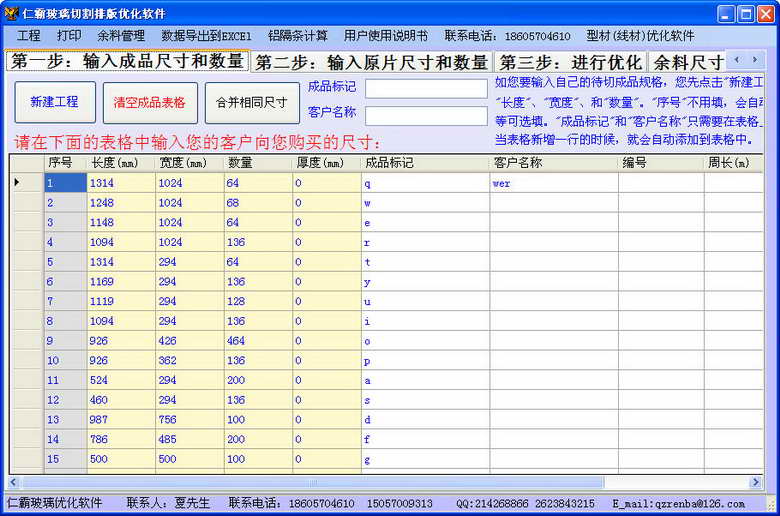Click the 数量 column header
Screen dimensions: 780x516
pos(257,162)
